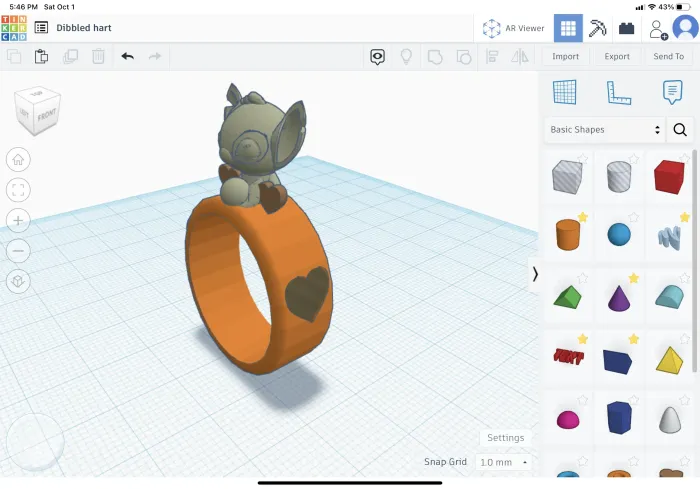Switch to Blocks pickaxe mode

pyautogui.click(x=597, y=28)
